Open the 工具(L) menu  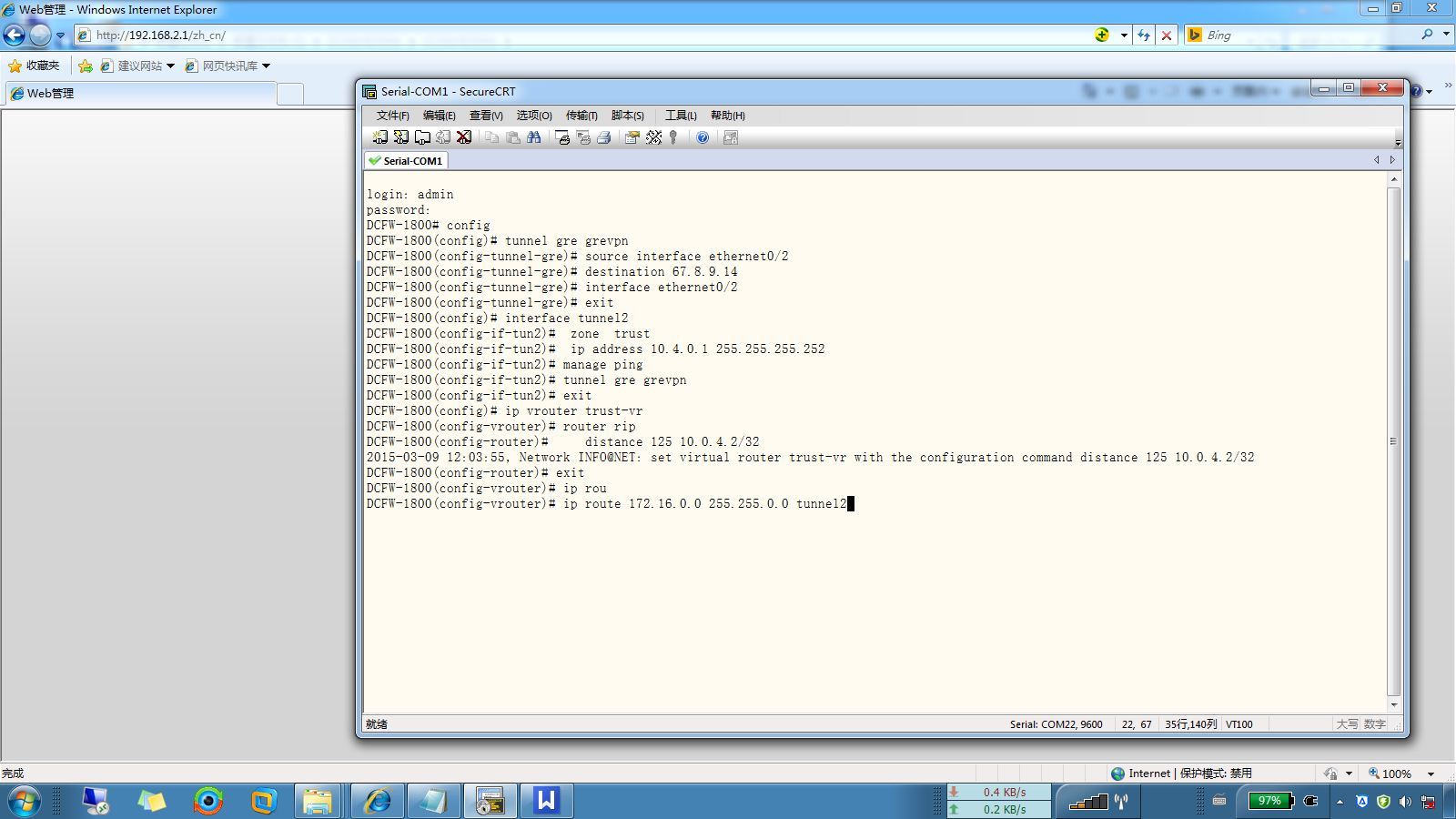point(681,116)
